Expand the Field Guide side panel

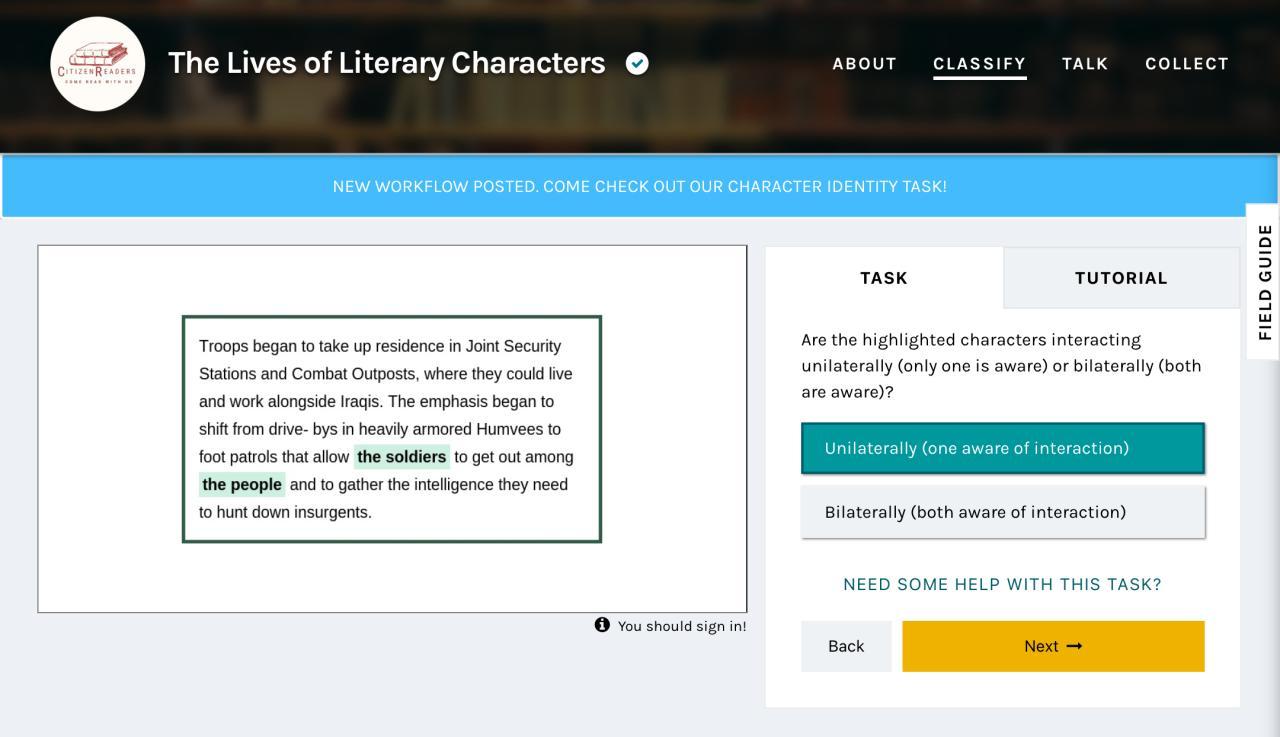pos(1265,282)
